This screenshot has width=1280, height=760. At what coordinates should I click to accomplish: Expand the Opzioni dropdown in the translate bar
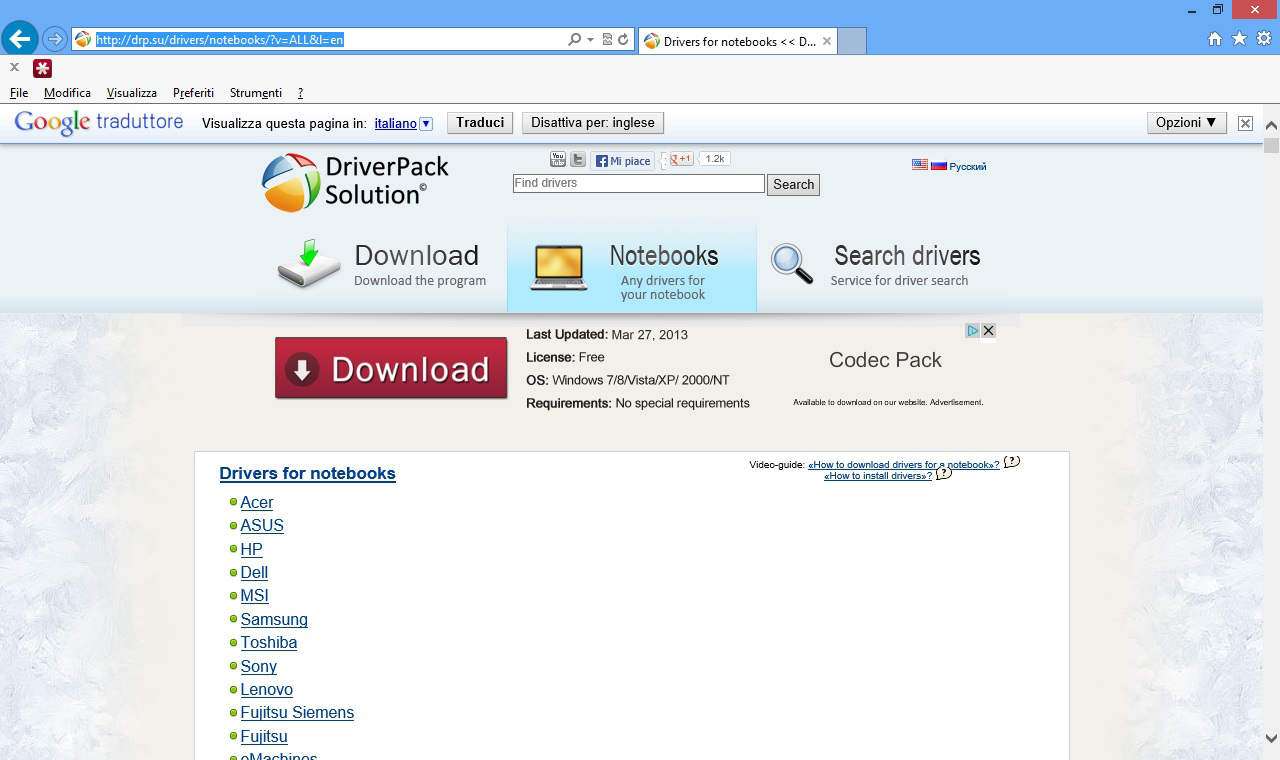pyautogui.click(x=1186, y=122)
